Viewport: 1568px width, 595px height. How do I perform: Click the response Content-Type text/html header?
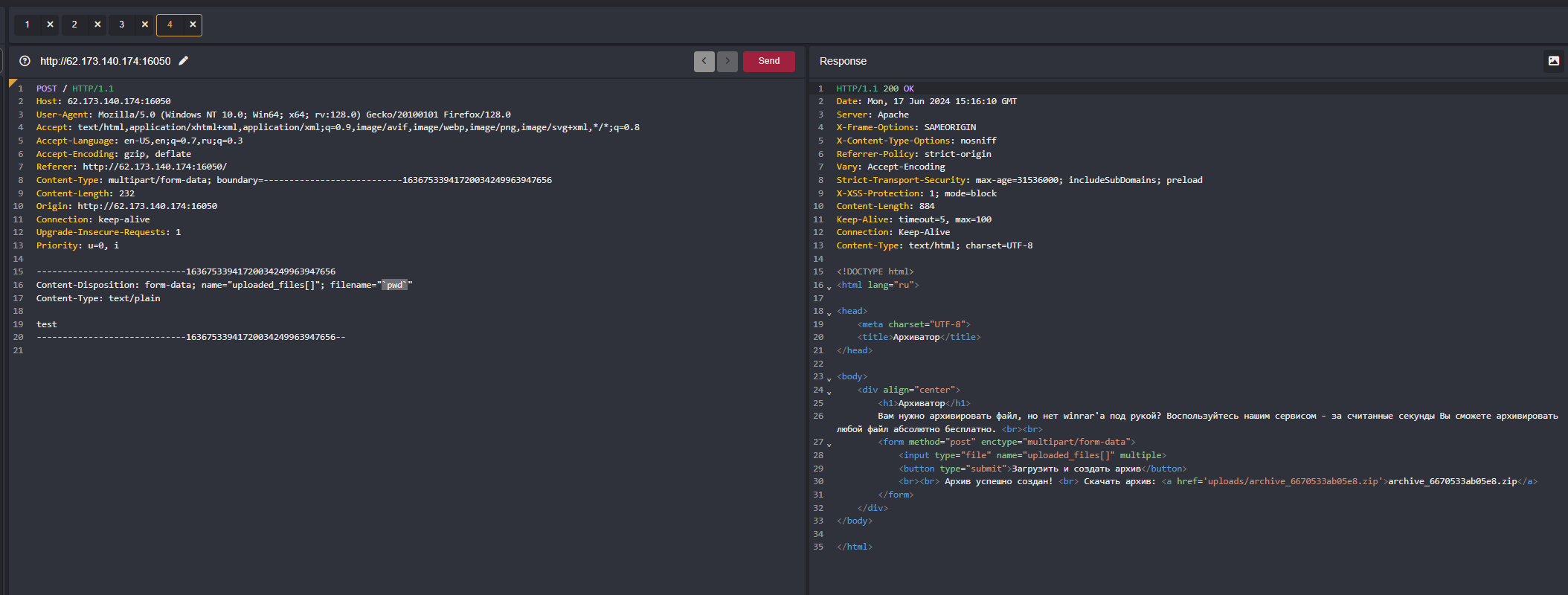(x=934, y=245)
